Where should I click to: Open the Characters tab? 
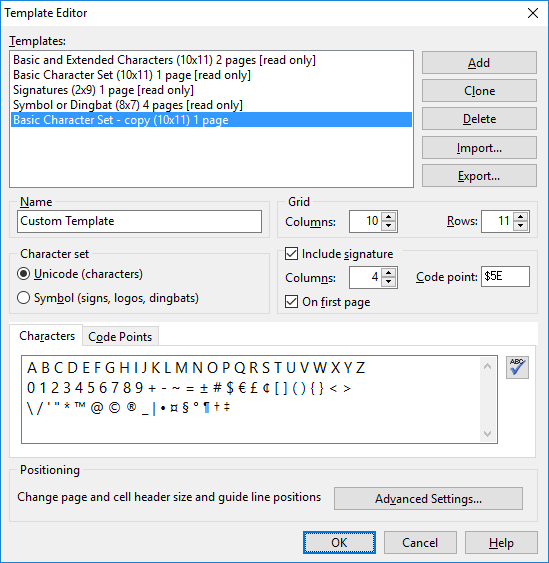(x=47, y=336)
